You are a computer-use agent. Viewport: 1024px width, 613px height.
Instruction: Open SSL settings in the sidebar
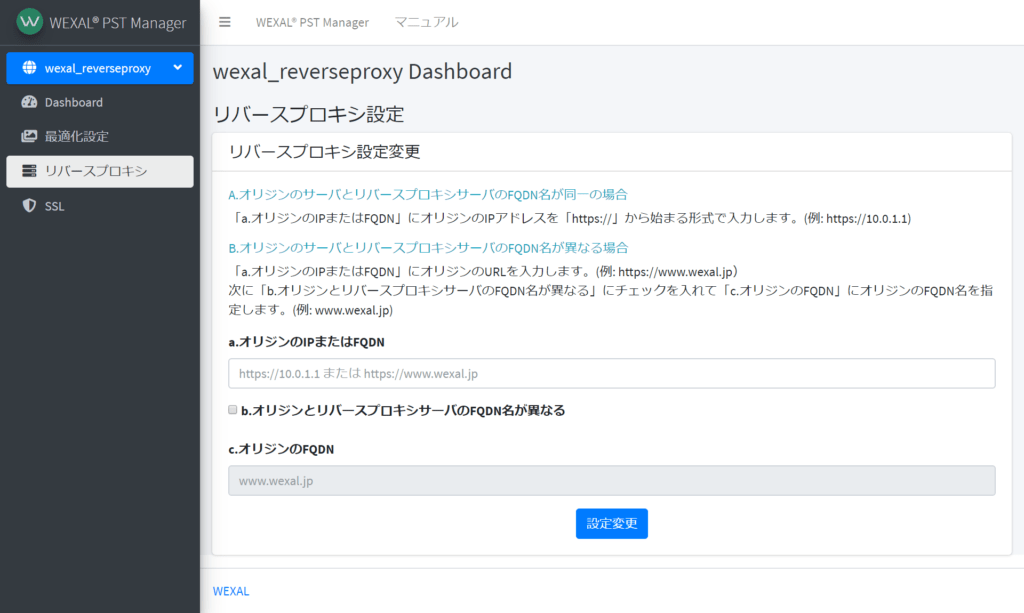pos(100,206)
